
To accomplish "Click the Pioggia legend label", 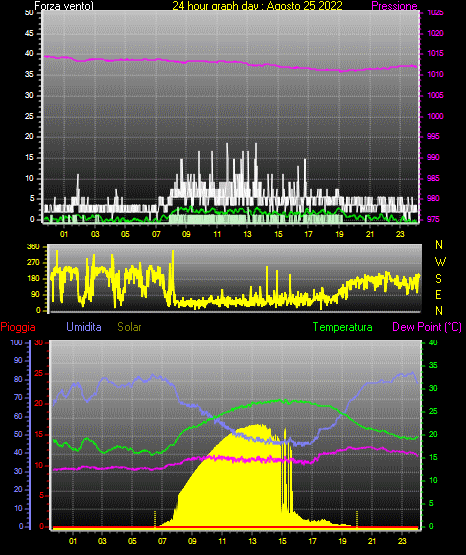I will [18, 327].
